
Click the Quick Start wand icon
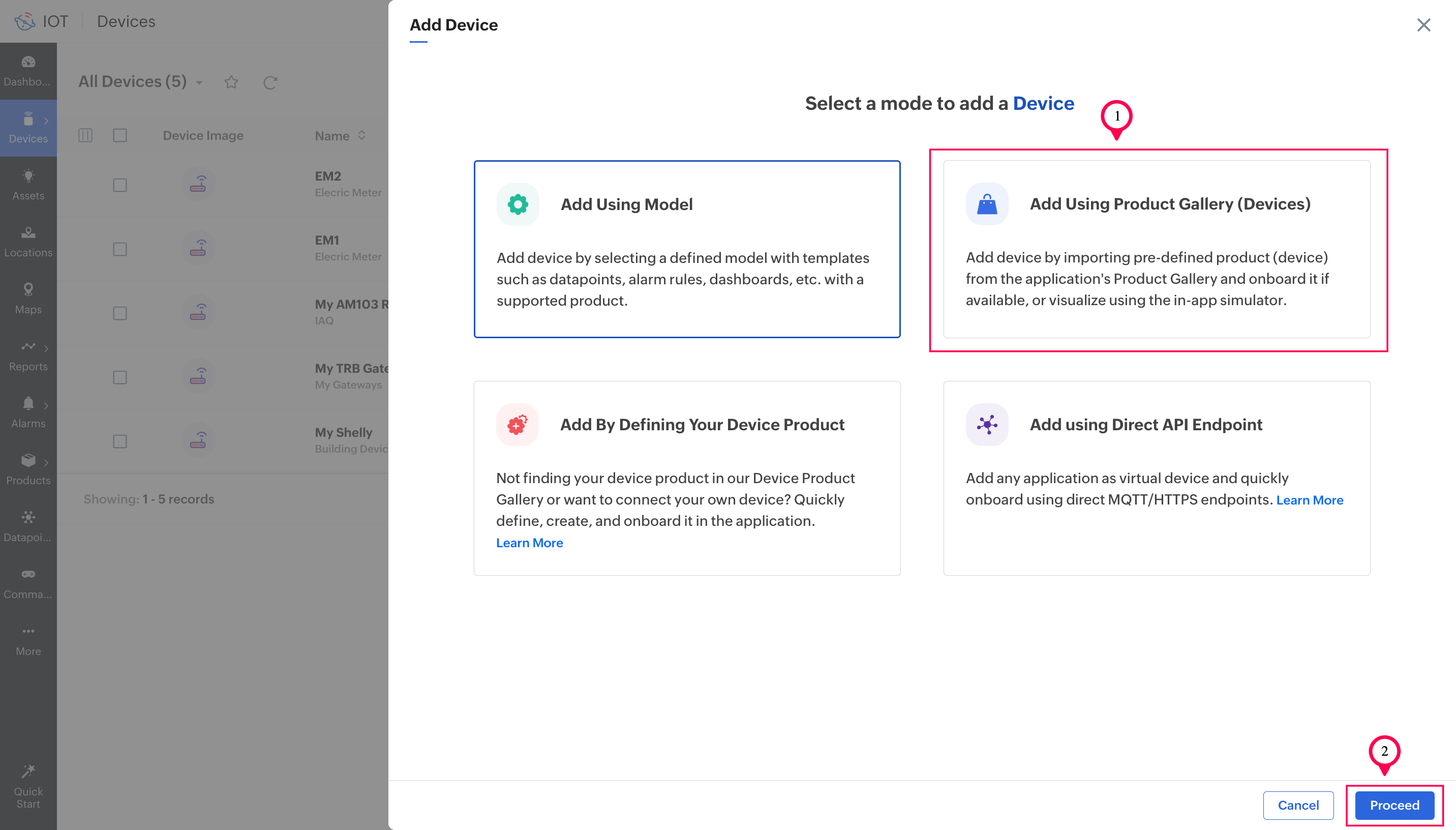pos(28,772)
